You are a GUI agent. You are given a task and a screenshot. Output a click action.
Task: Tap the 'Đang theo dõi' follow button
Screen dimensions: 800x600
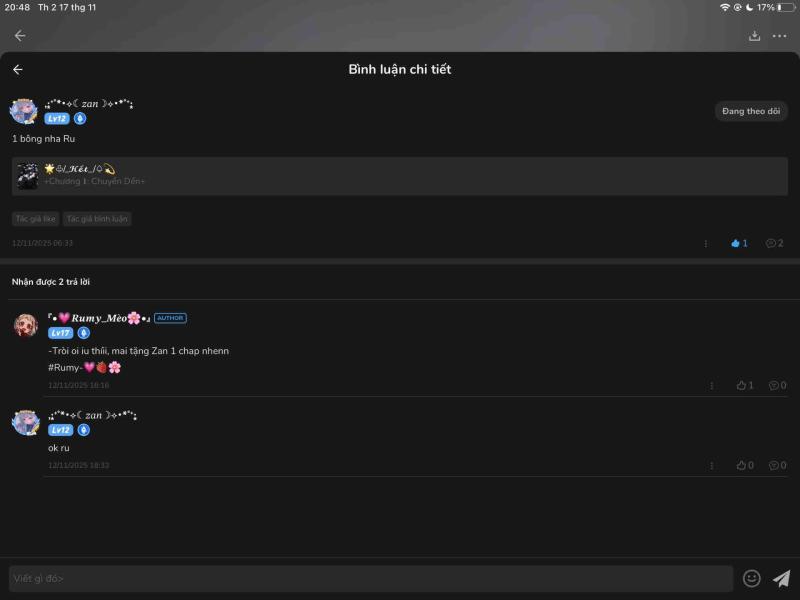(751, 111)
